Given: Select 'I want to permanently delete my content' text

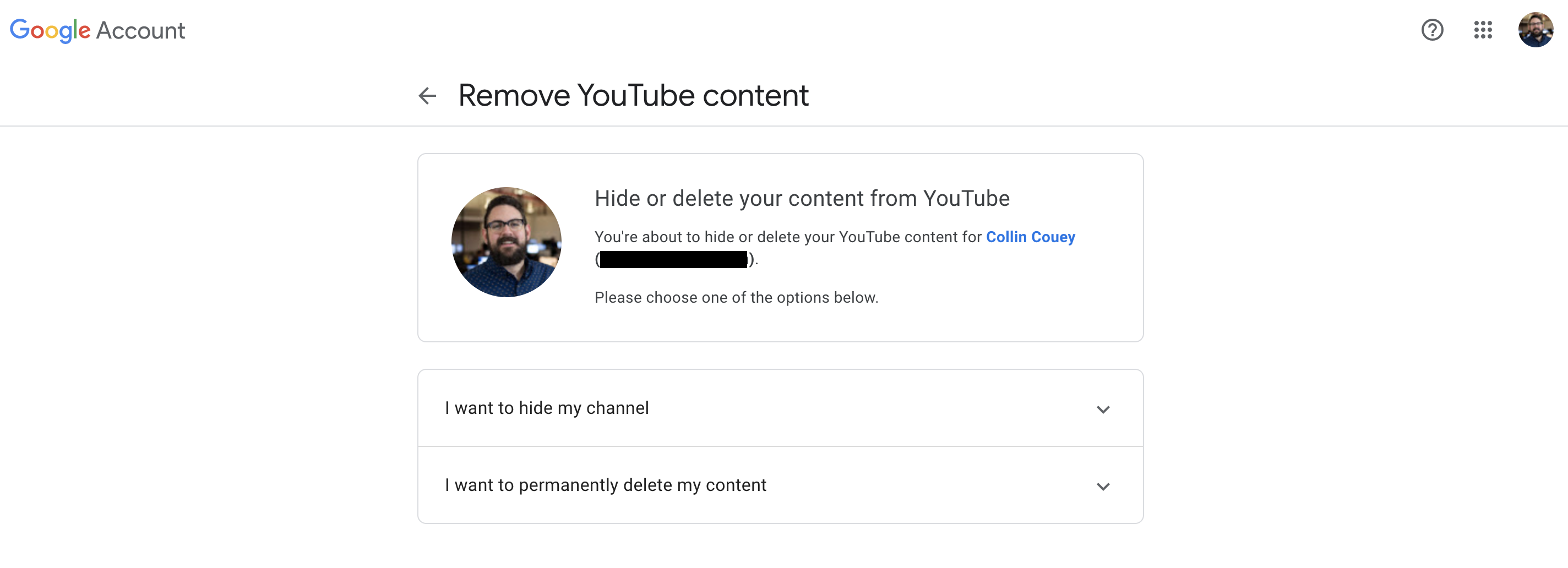Looking at the screenshot, I should pos(605,485).
